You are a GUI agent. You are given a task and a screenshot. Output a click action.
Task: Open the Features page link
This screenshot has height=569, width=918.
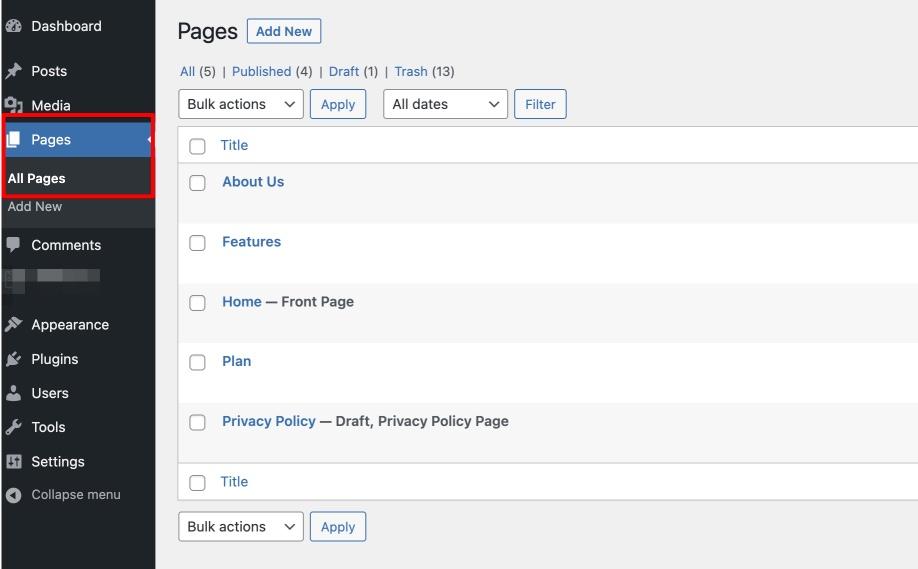coord(251,242)
